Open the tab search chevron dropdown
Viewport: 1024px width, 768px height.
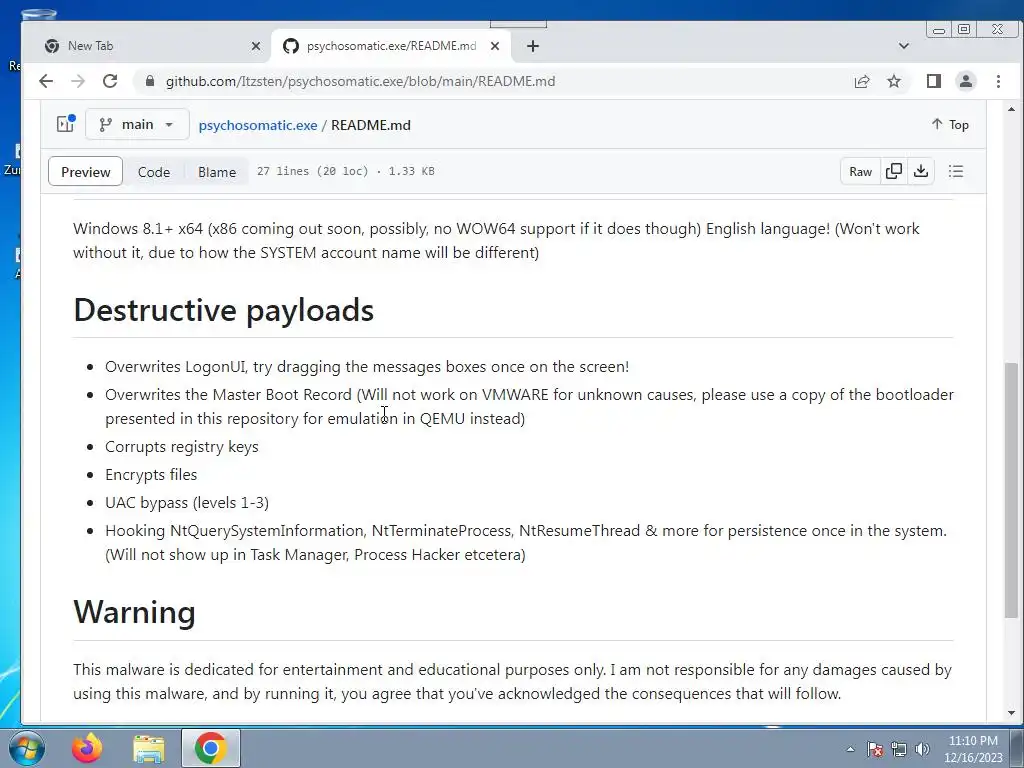(x=904, y=46)
